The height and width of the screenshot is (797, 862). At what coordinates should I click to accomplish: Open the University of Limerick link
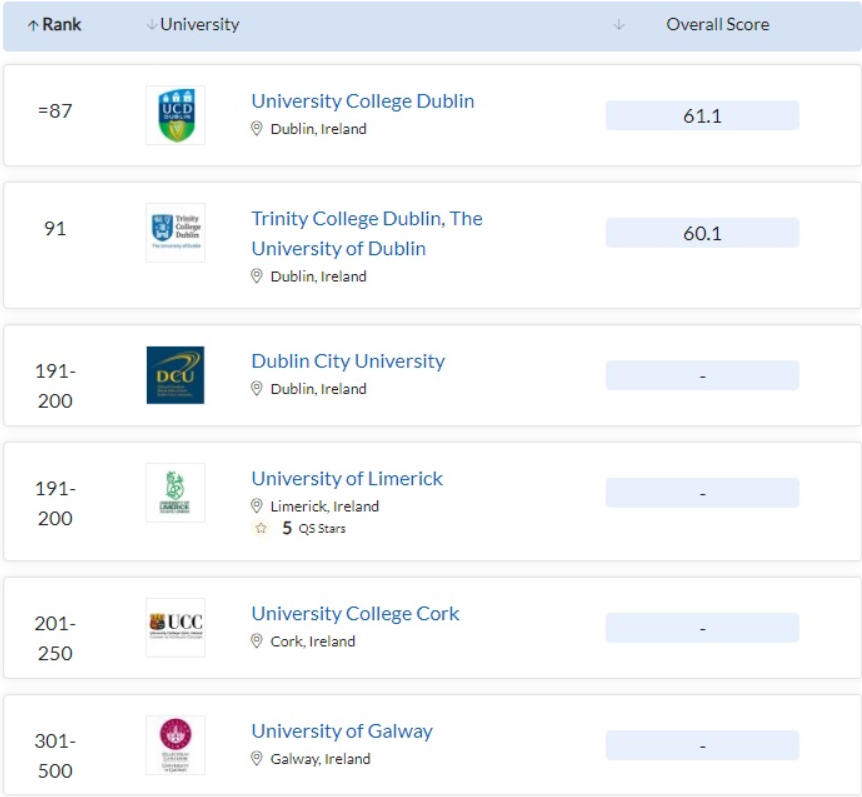coord(346,478)
